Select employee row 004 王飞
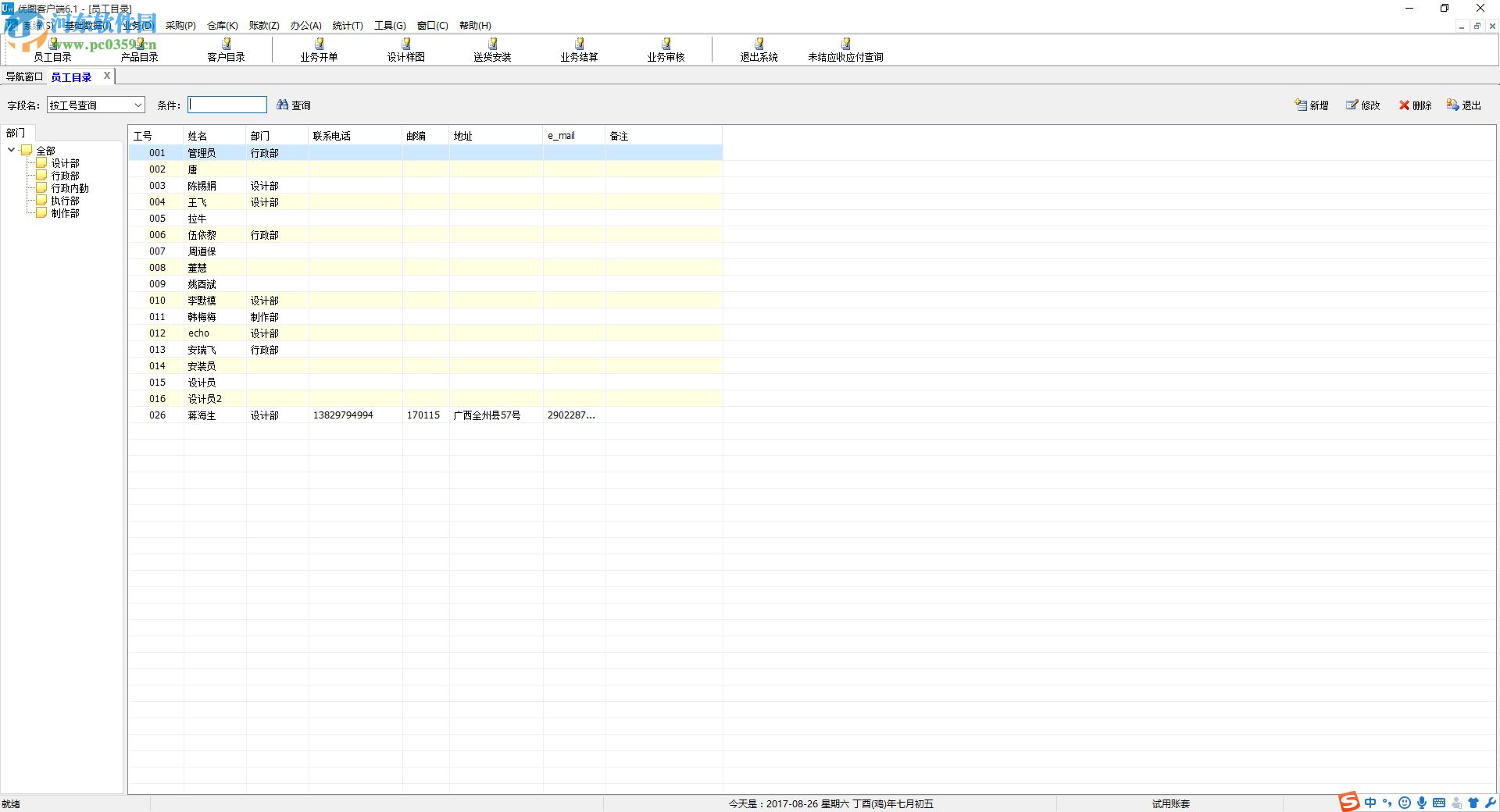This screenshot has height=812, width=1500. coord(426,202)
